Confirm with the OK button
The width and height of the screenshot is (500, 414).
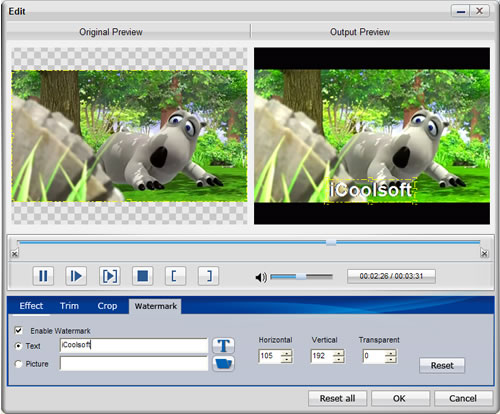pos(400,398)
